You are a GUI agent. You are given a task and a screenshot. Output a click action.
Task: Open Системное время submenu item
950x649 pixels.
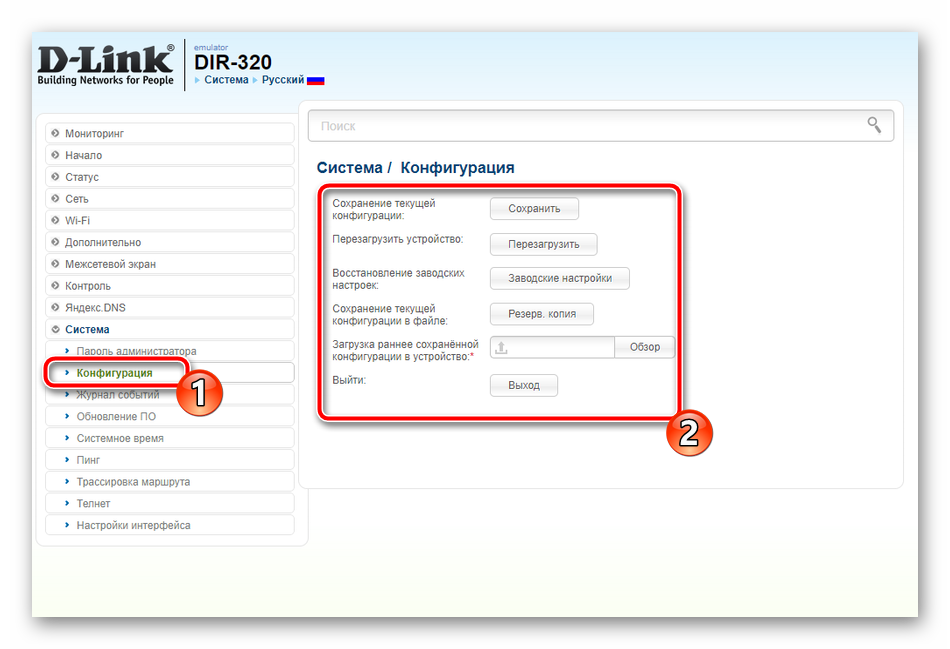(x=170, y=439)
